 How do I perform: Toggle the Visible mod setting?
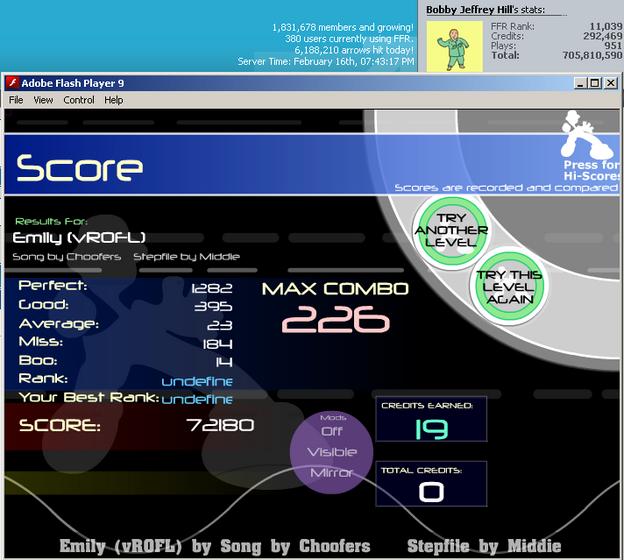click(332, 452)
